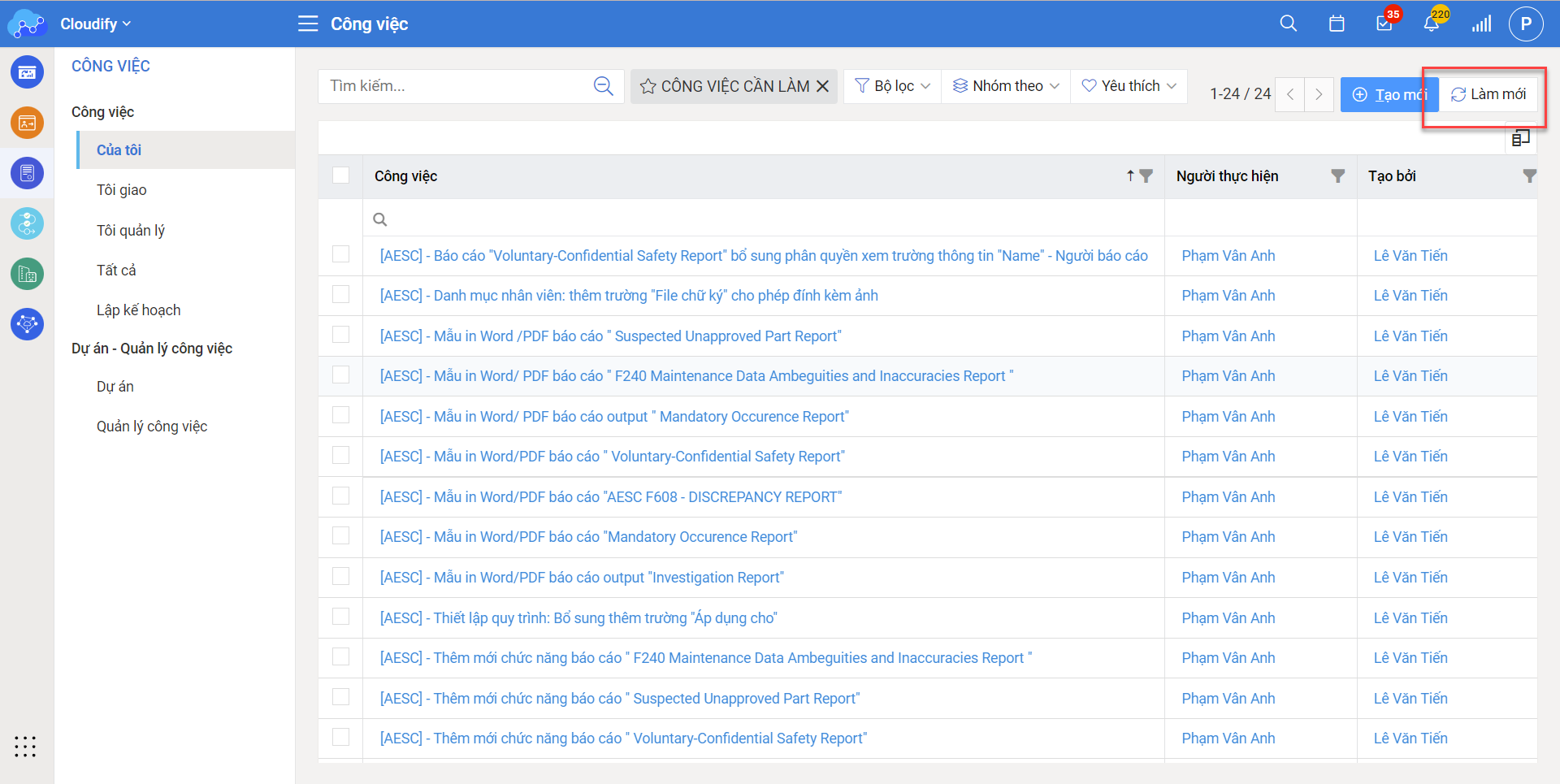Open the signal bars statistics icon
Viewport: 1560px width, 784px height.
(x=1481, y=24)
